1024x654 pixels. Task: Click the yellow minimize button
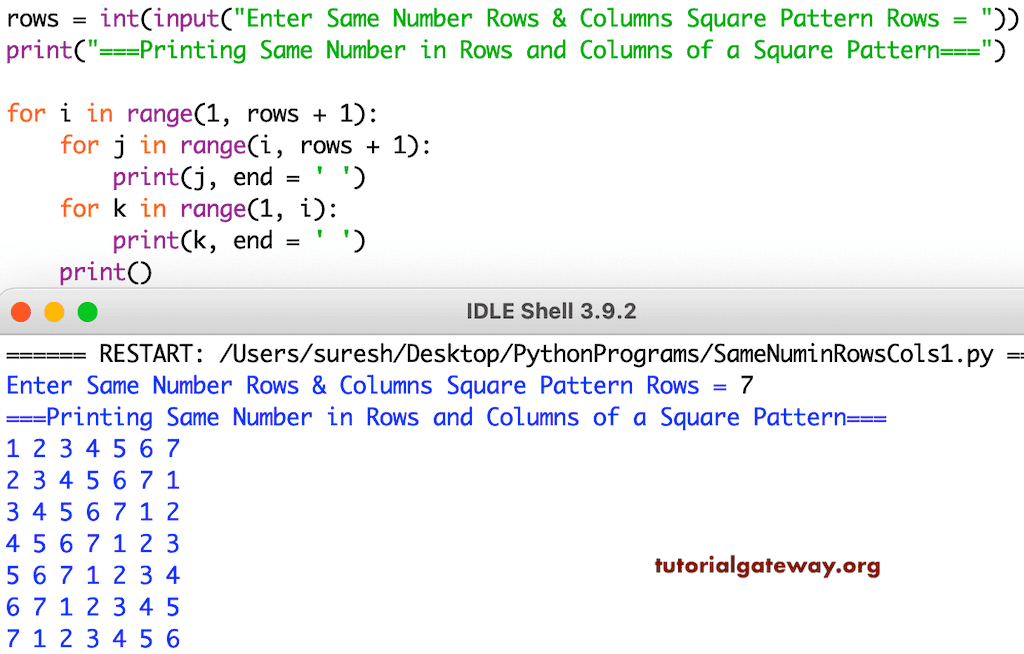coord(53,311)
